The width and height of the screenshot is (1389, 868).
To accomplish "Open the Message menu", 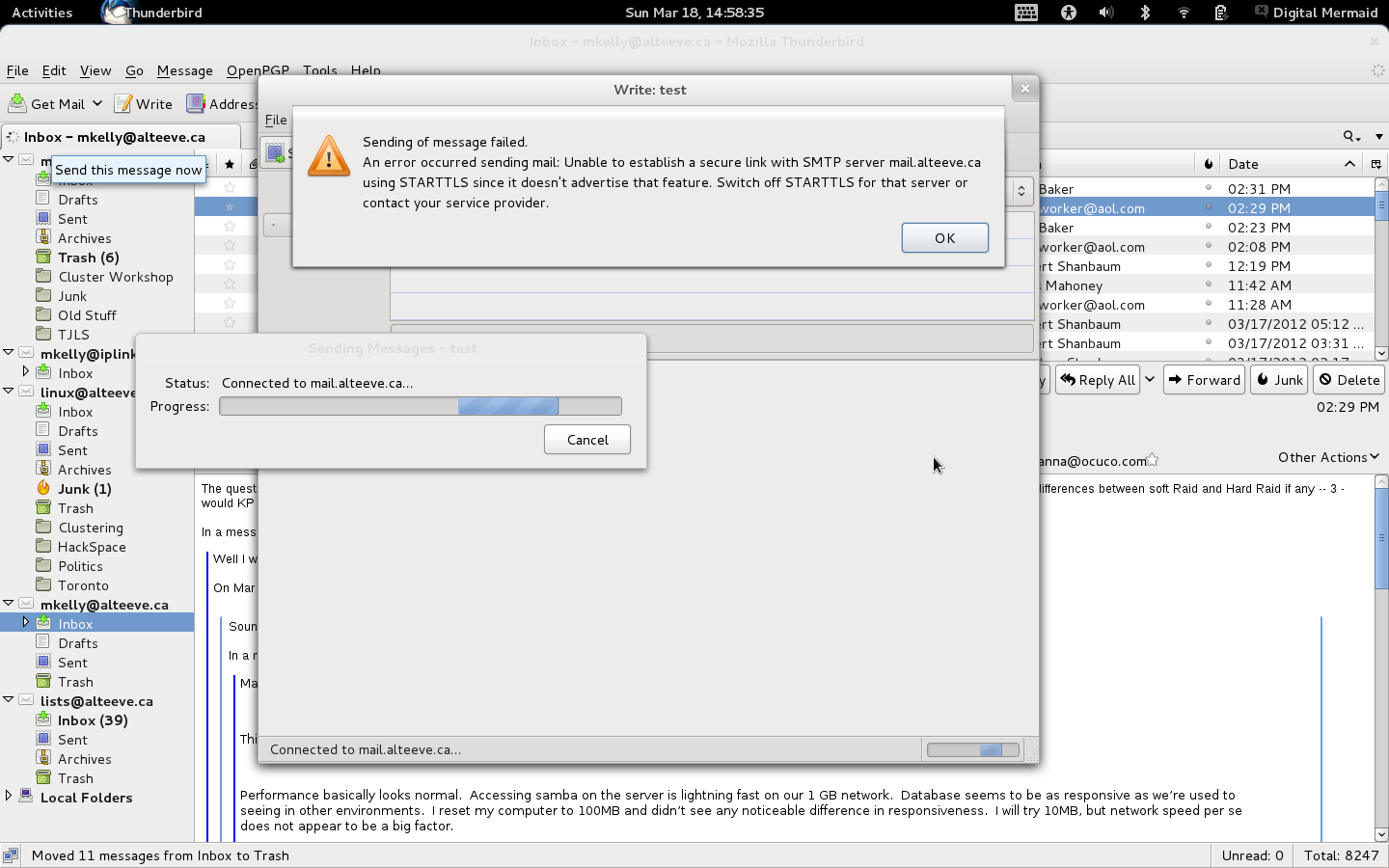I will (184, 70).
